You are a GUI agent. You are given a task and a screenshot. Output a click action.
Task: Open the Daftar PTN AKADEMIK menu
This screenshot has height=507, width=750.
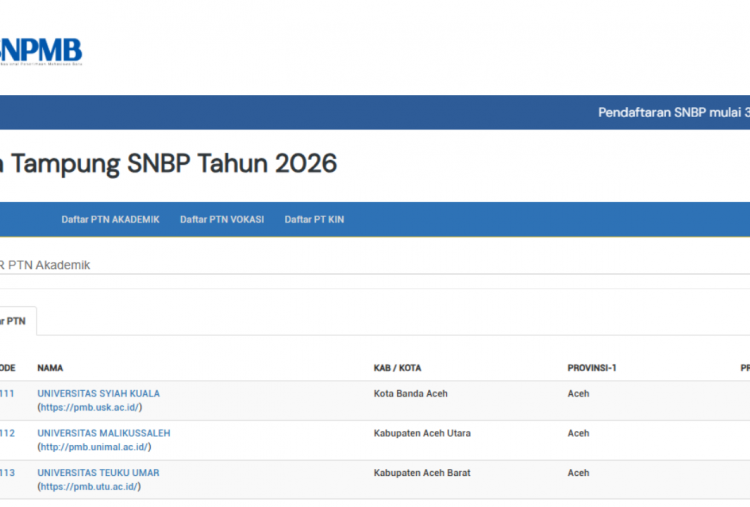(110, 220)
